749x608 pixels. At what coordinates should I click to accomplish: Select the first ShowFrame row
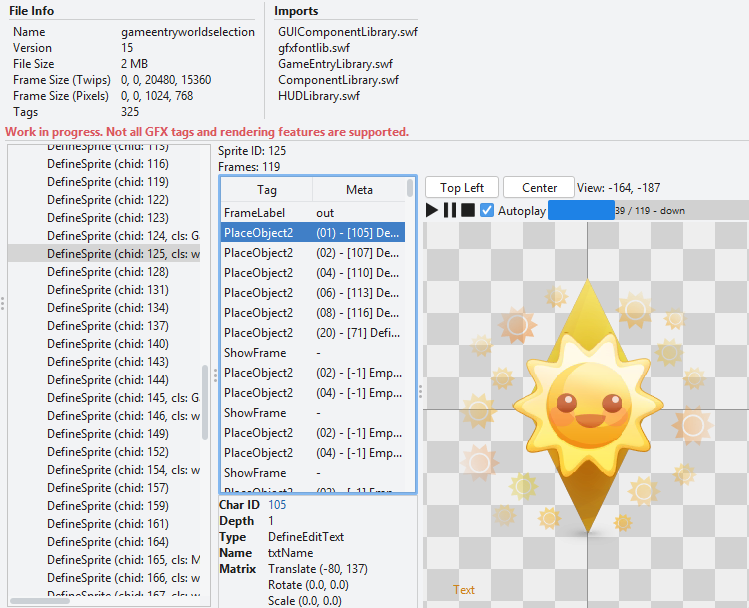click(x=313, y=353)
